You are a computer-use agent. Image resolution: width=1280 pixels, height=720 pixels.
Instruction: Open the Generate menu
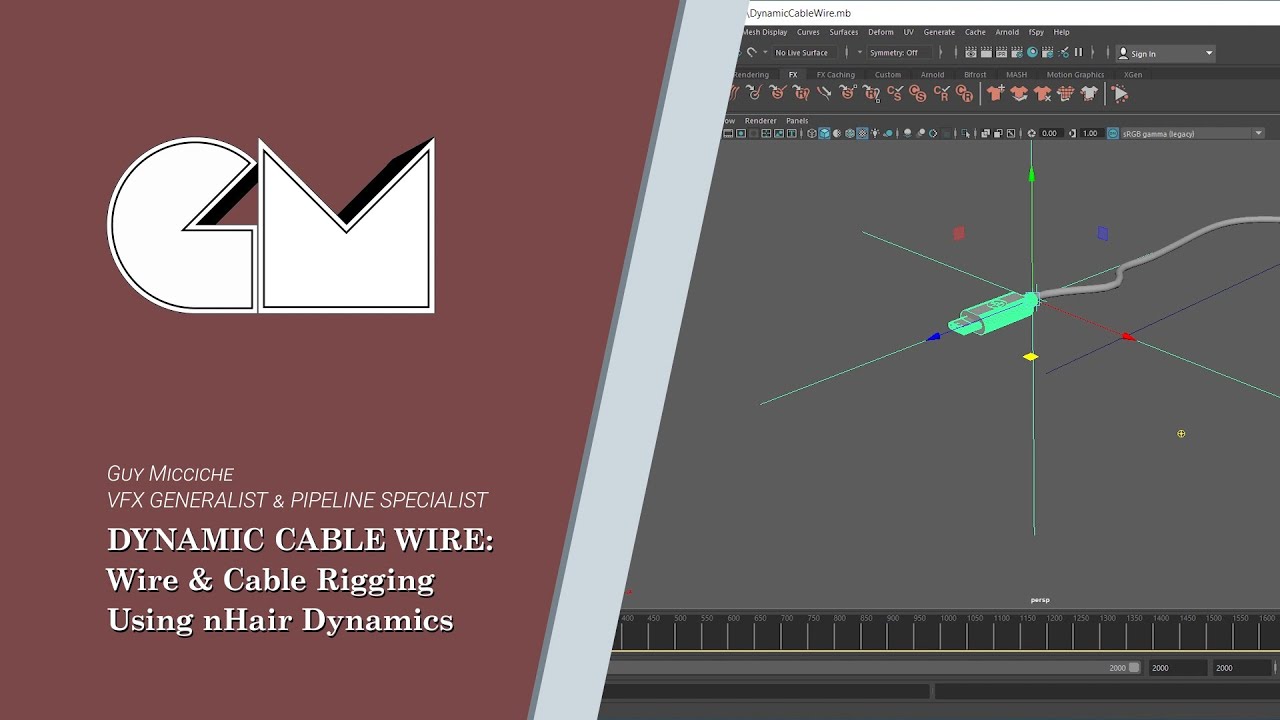pyautogui.click(x=939, y=32)
